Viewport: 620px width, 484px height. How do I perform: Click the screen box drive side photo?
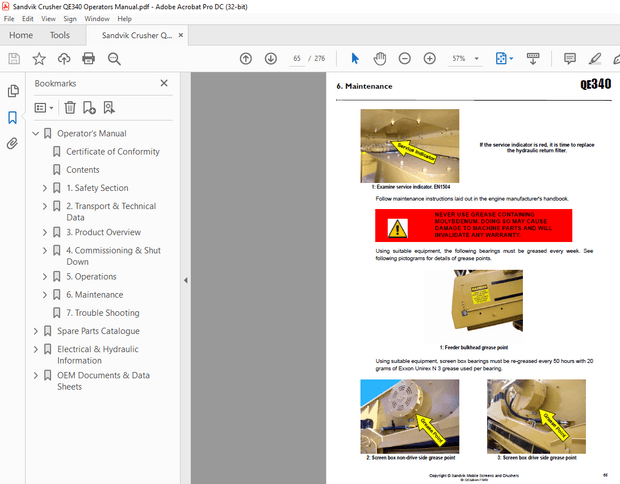click(x=536, y=416)
